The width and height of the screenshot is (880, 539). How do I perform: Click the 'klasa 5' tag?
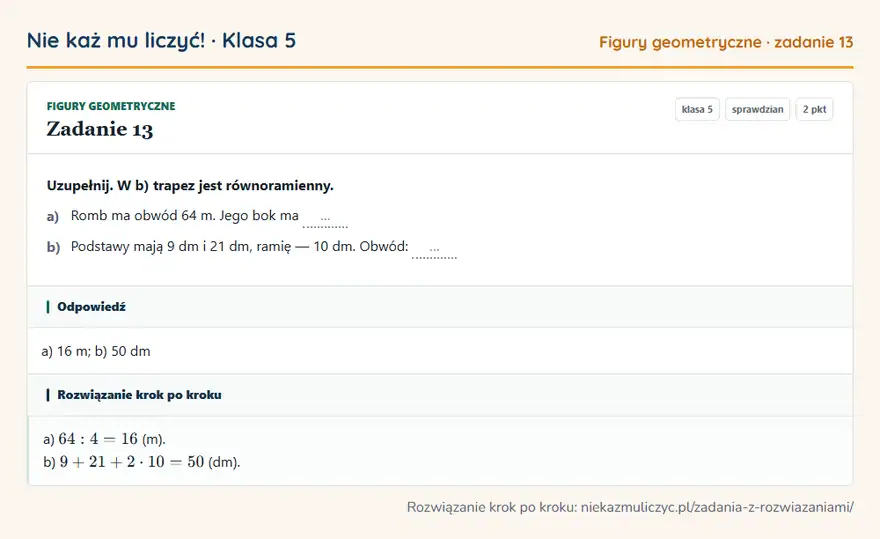(697, 109)
